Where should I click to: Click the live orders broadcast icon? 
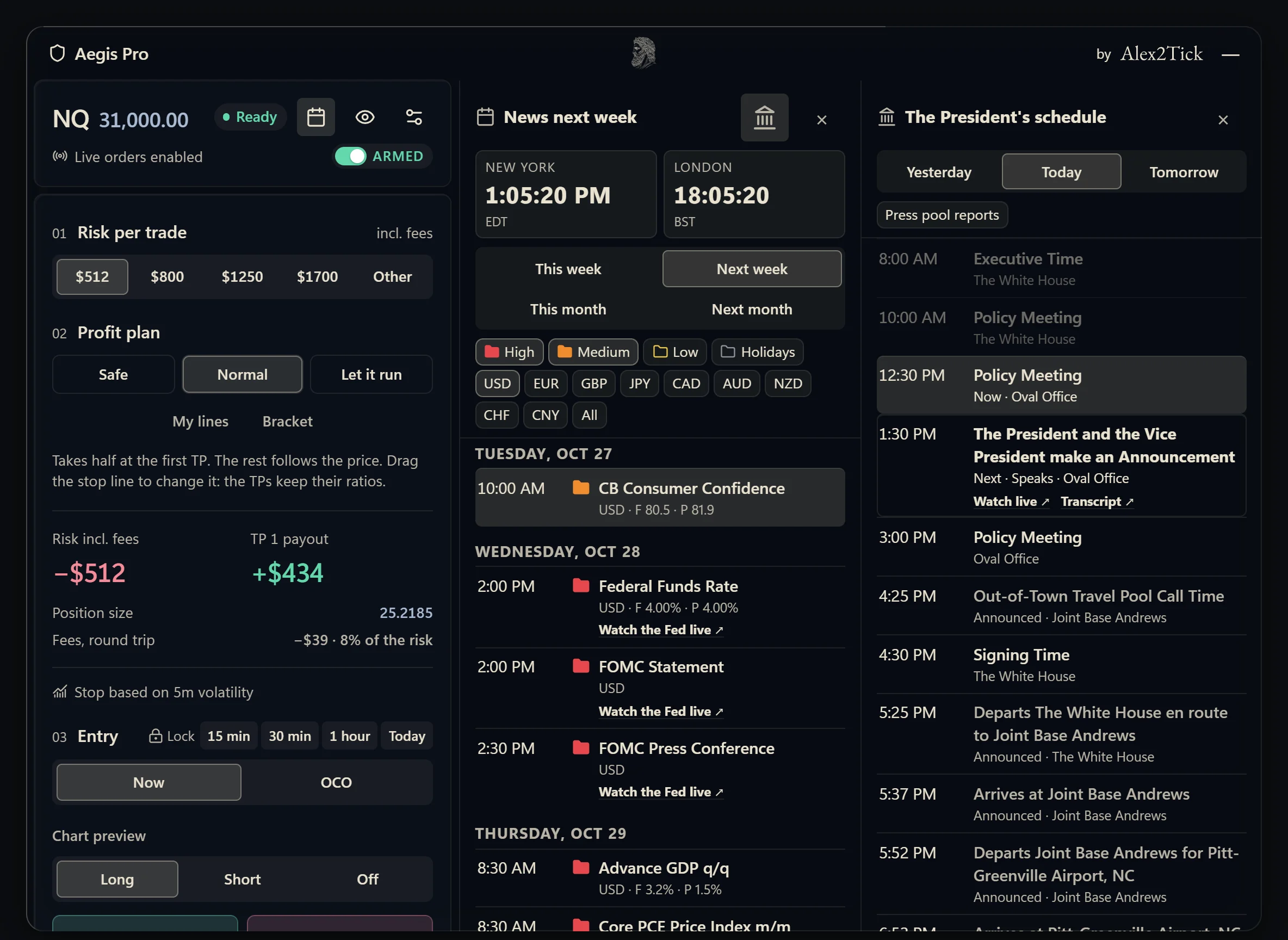point(60,157)
